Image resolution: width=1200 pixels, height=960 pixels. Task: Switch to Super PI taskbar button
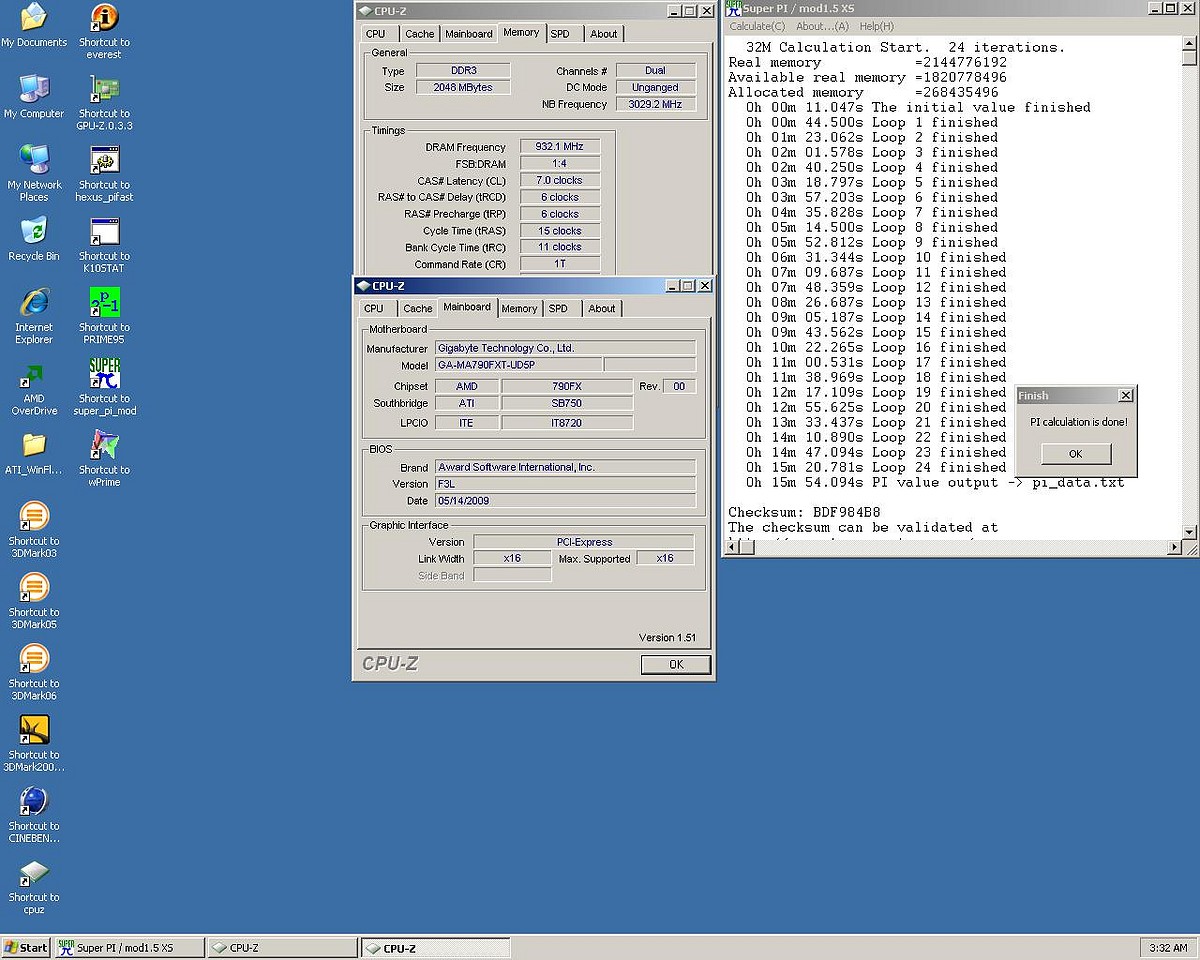point(128,948)
